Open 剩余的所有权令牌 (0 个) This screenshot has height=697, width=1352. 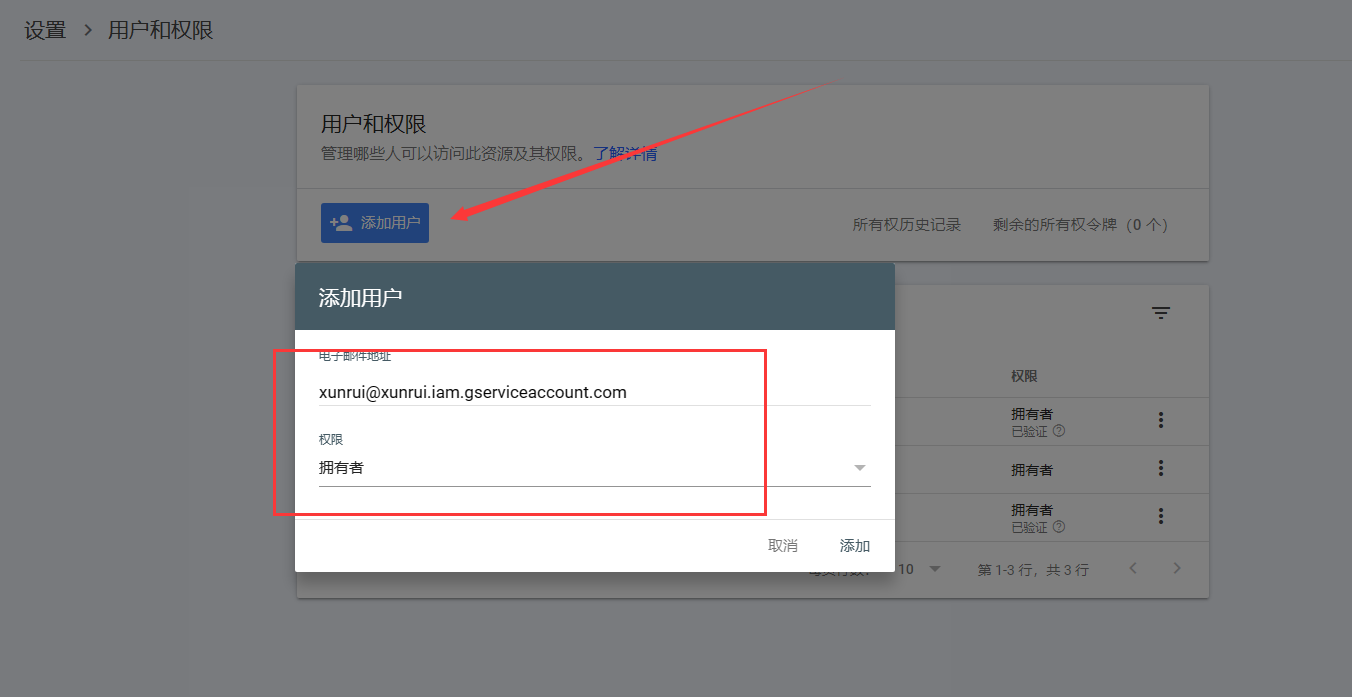coord(1080,225)
